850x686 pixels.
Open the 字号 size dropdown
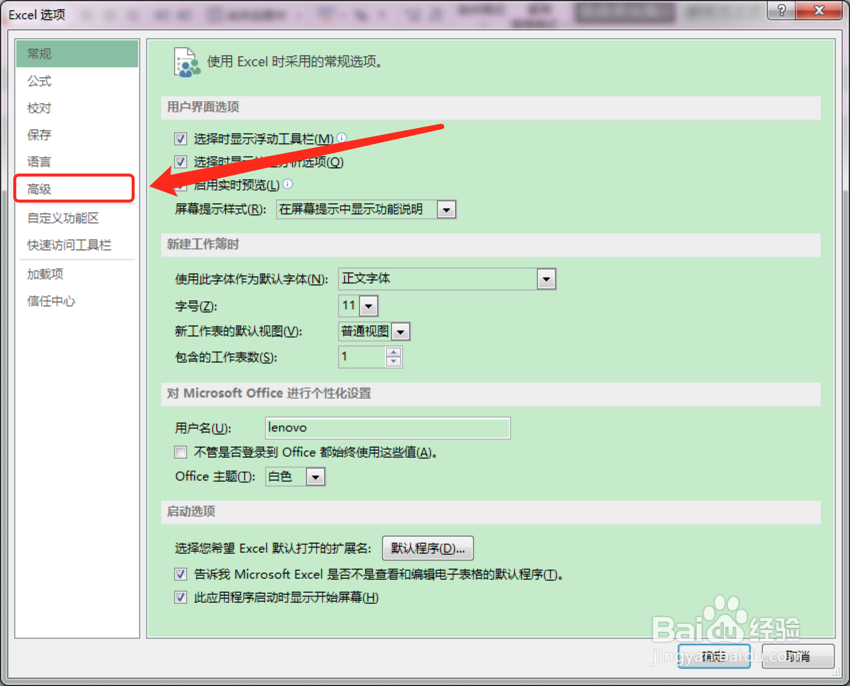tap(369, 306)
